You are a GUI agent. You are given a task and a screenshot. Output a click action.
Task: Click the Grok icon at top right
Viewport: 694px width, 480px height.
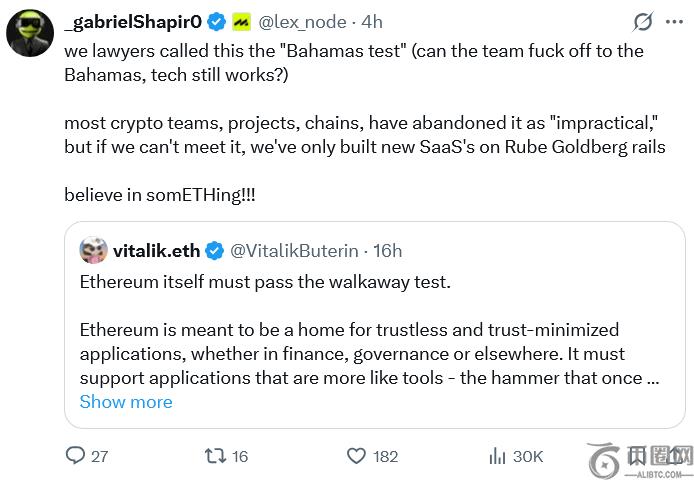(x=644, y=21)
